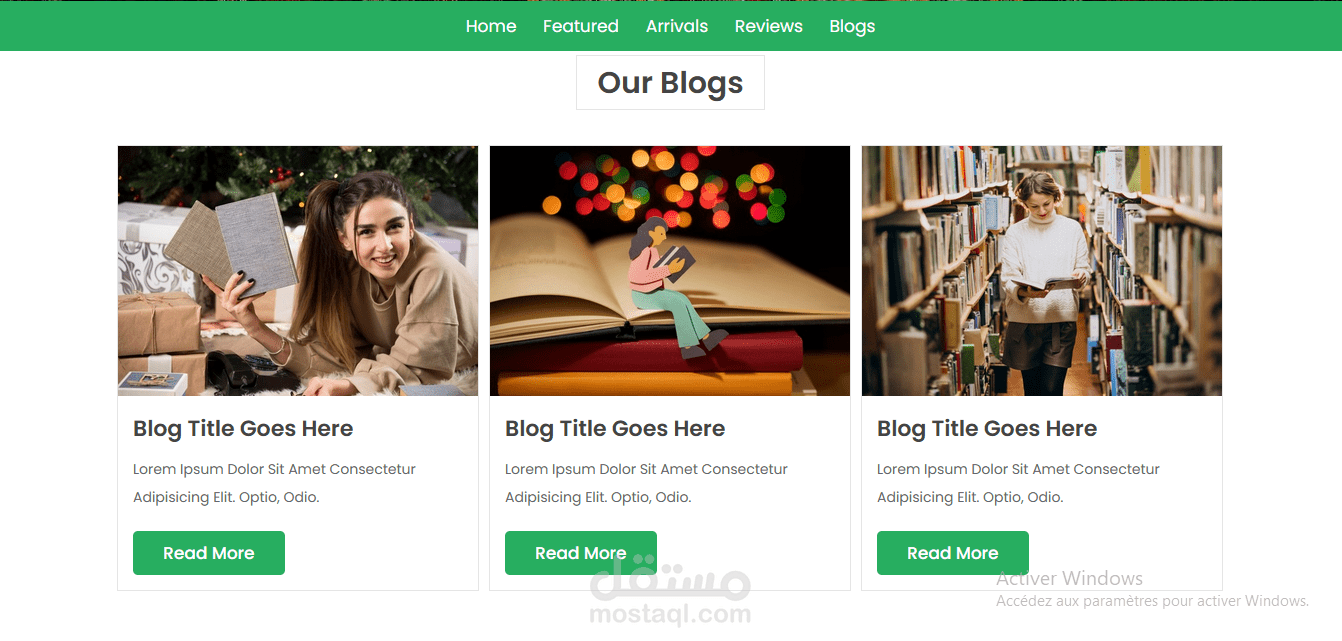Open the woman reading in library image
1342x641 pixels.
(x=1042, y=271)
